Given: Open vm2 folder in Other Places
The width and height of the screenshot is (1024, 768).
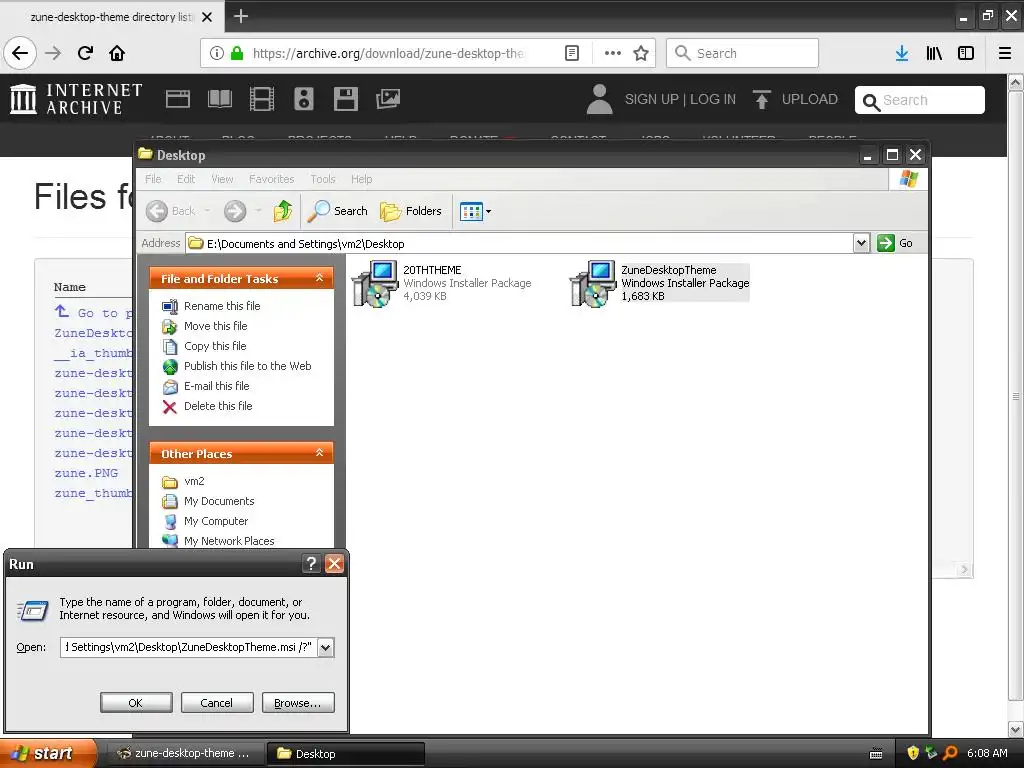Looking at the screenshot, I should point(183,481).
